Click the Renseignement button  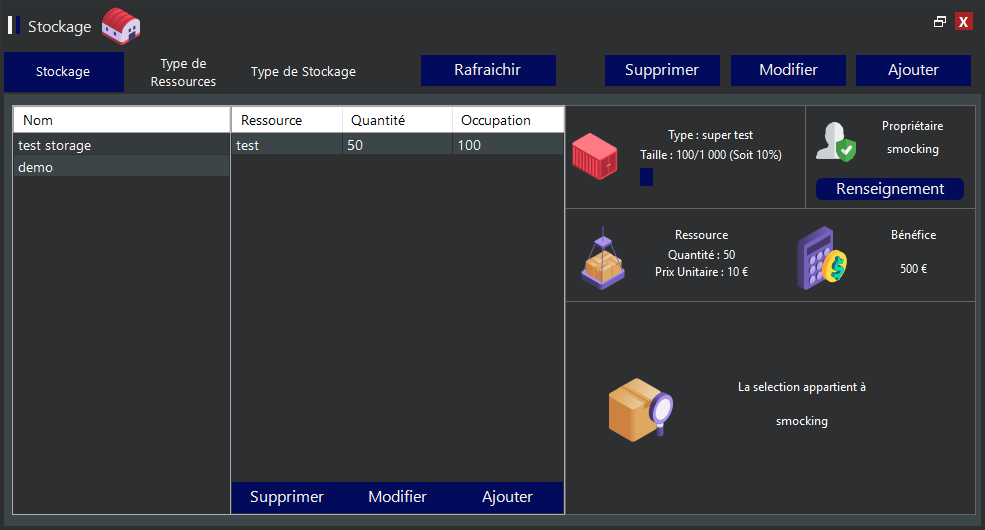point(890,189)
